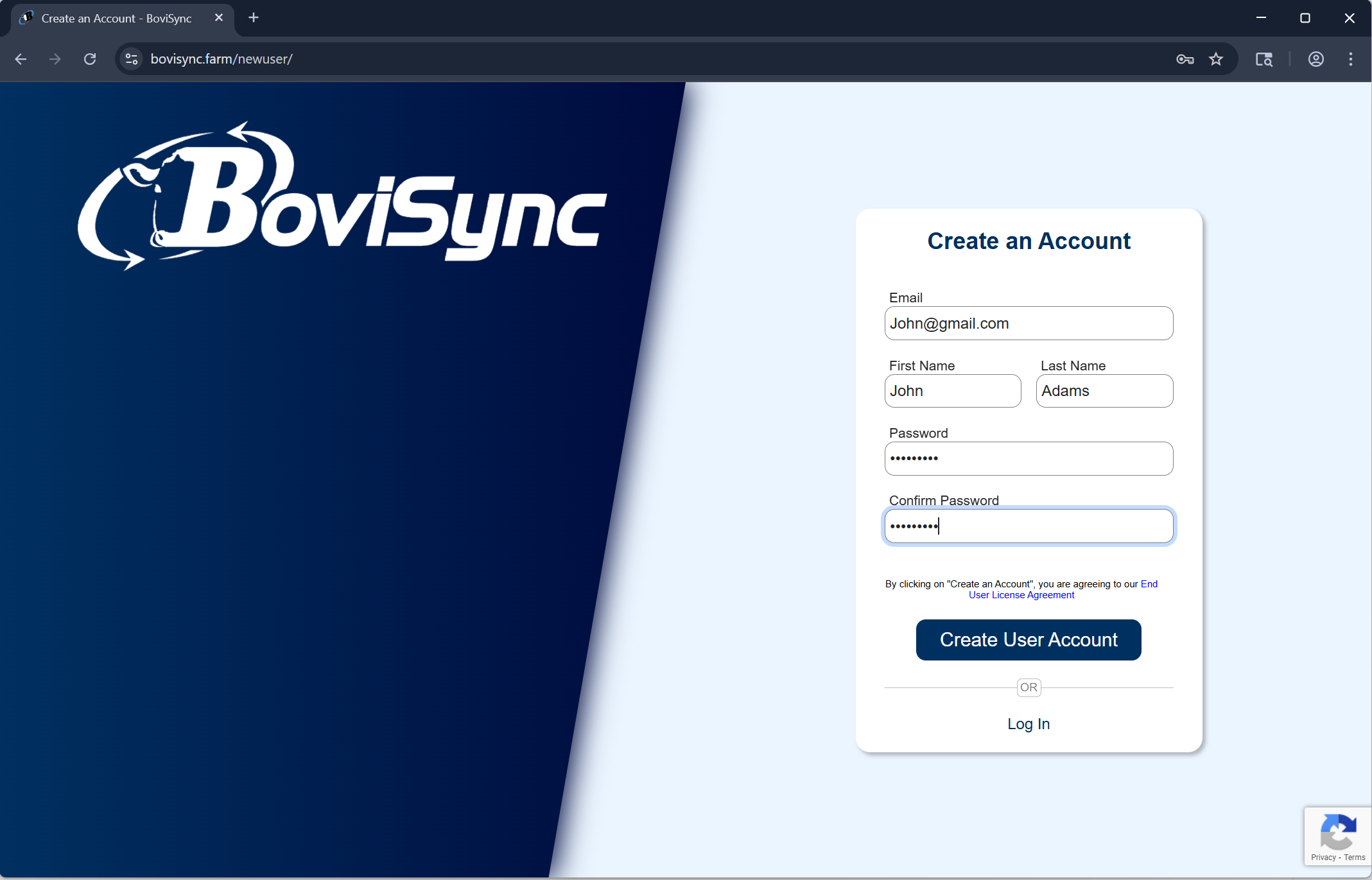Open Chrome's three-dot menu
Screen dimensions: 1372x880
[1351, 59]
